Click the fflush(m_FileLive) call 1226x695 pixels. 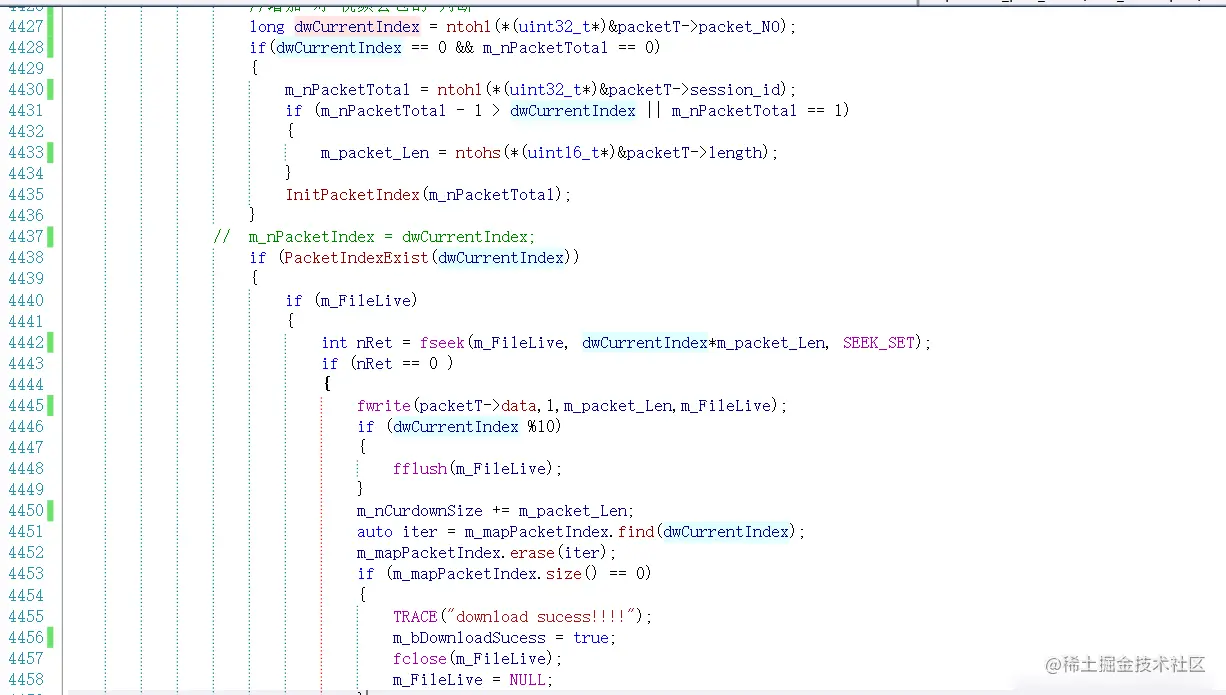[477, 469]
